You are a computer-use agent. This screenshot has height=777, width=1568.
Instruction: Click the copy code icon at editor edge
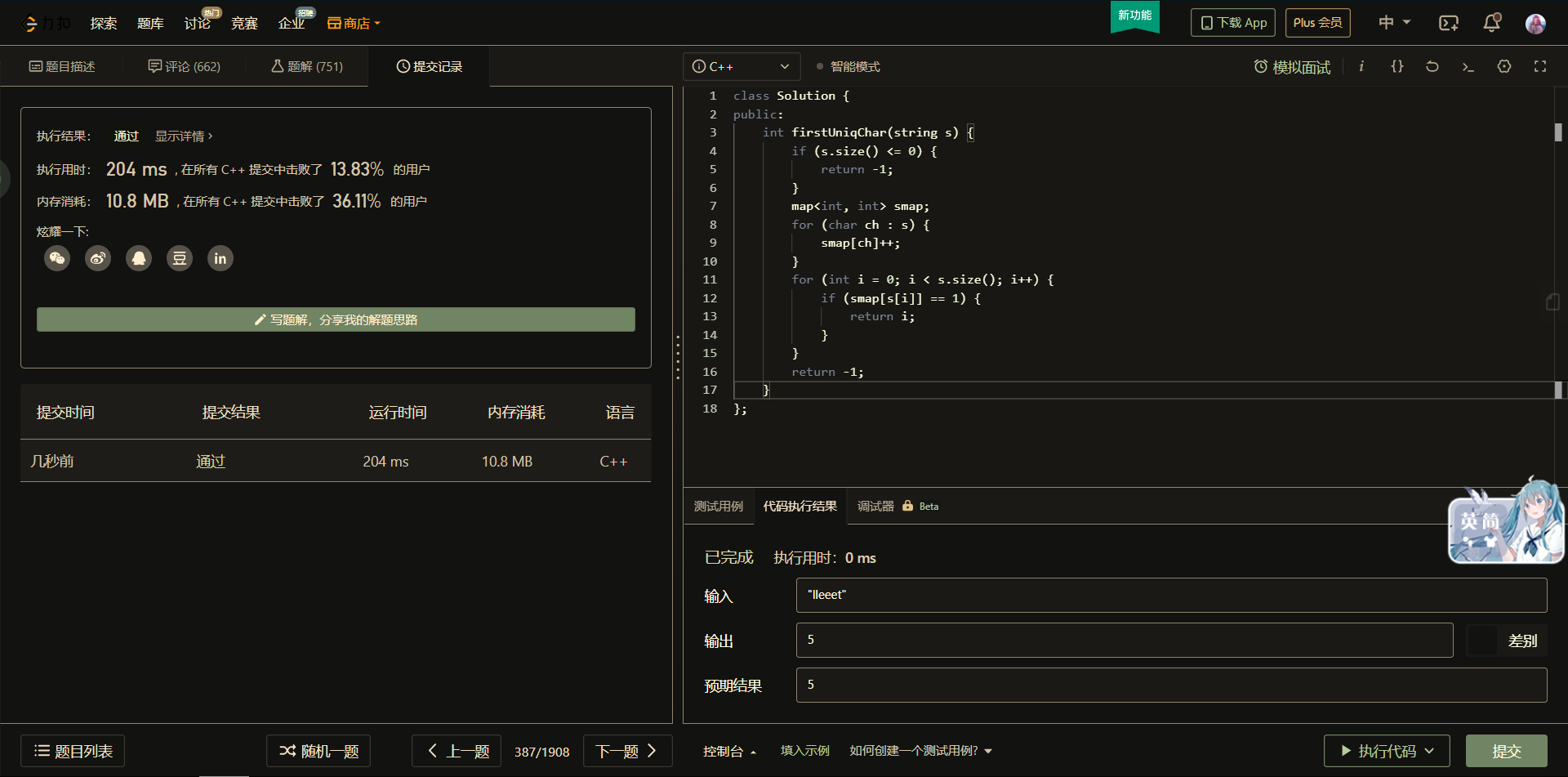1552,302
